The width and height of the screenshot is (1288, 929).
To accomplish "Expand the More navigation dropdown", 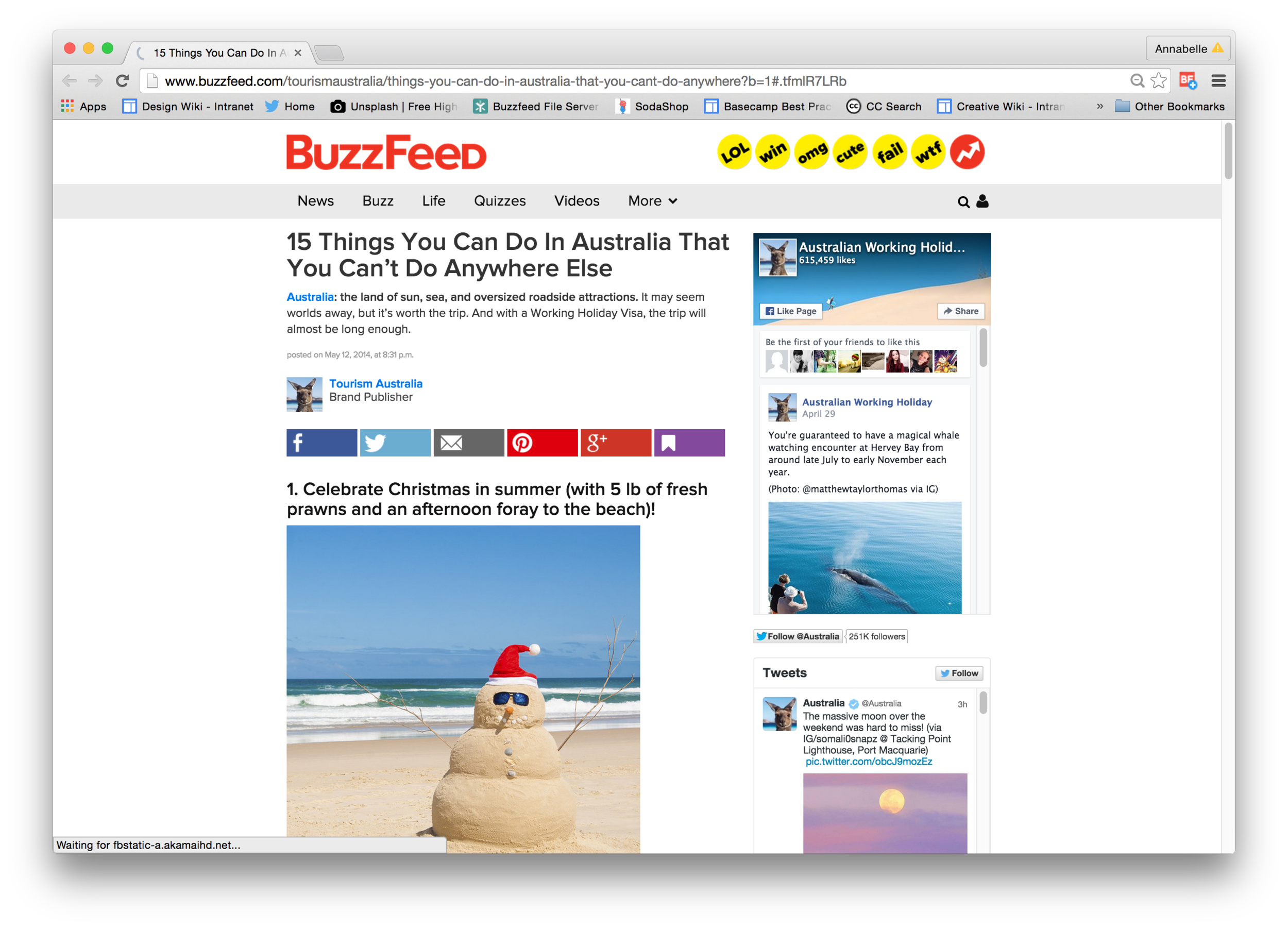I will 653,201.
